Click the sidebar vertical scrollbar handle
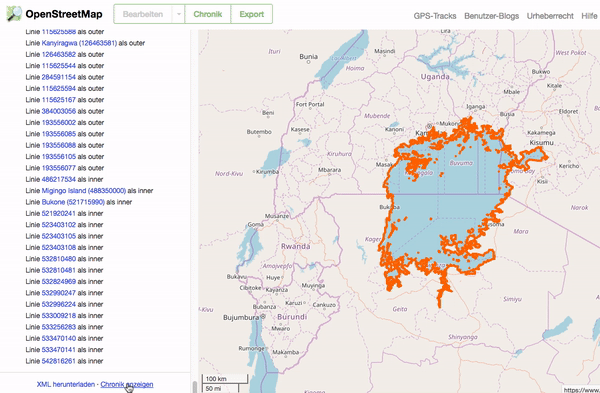The height and width of the screenshot is (393, 600). 194,386
